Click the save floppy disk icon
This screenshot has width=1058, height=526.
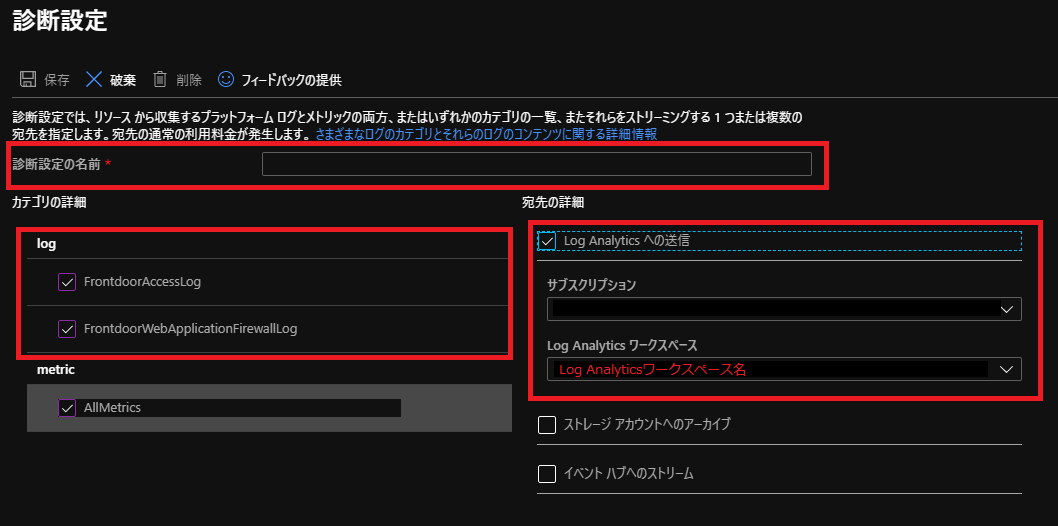(28, 80)
